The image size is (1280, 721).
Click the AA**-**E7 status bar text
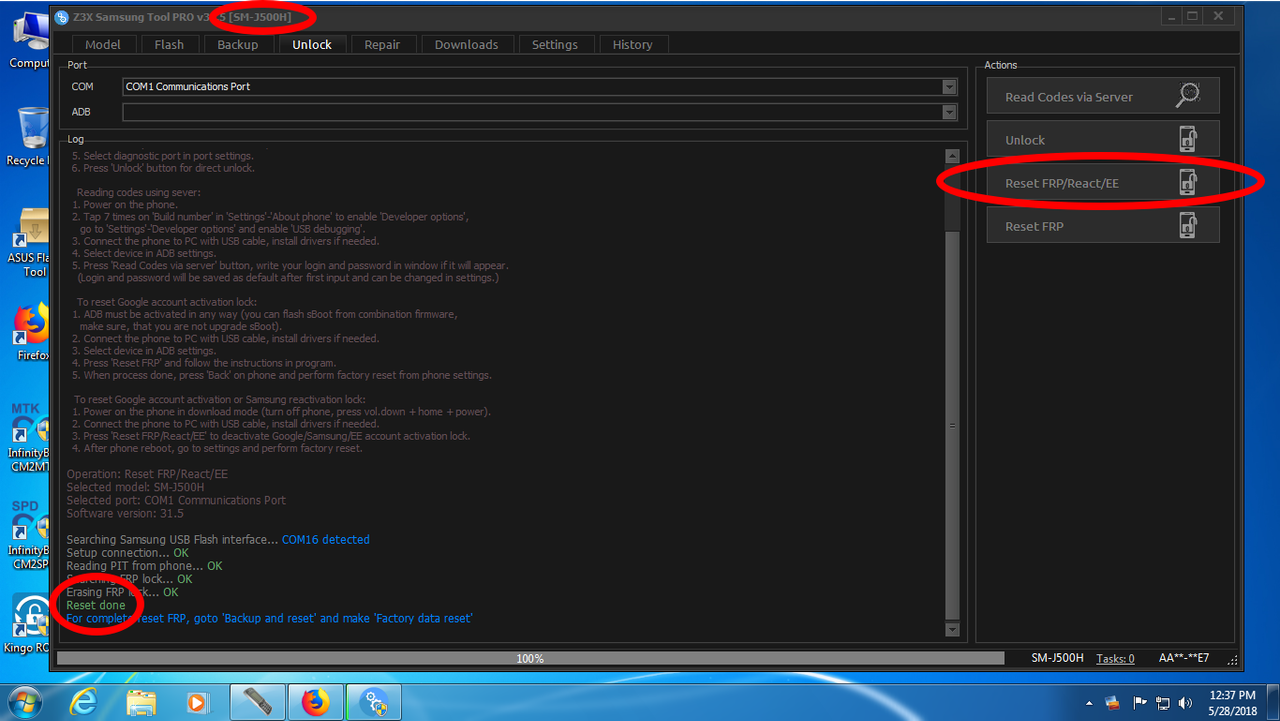point(1183,658)
